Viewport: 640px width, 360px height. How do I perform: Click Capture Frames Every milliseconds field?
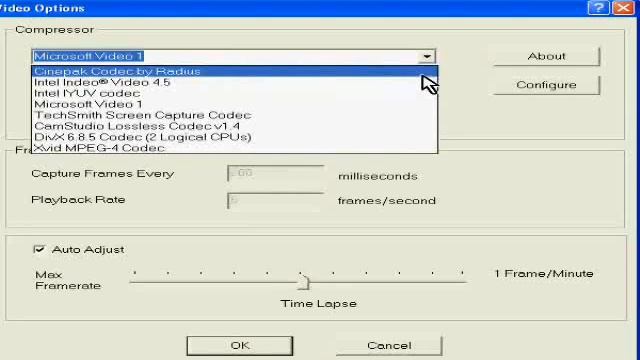(276, 173)
